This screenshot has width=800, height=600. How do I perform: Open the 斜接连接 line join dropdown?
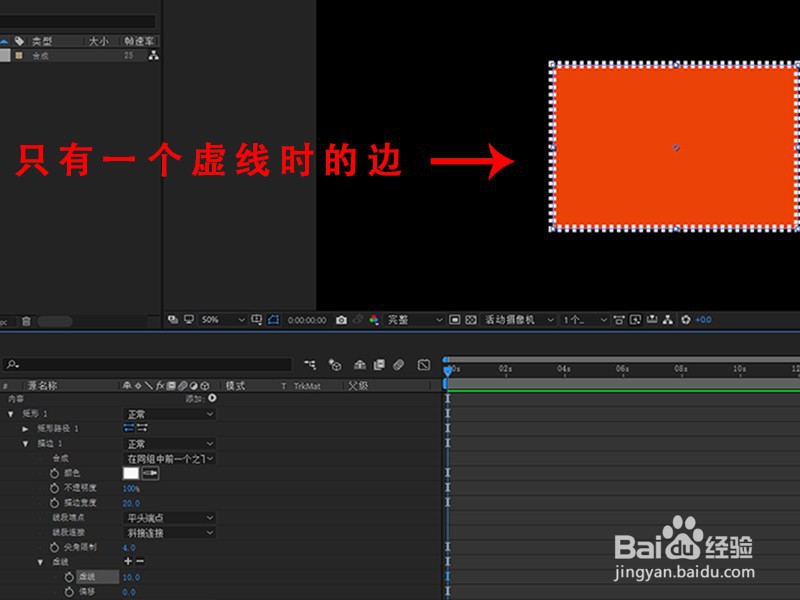(x=169, y=533)
